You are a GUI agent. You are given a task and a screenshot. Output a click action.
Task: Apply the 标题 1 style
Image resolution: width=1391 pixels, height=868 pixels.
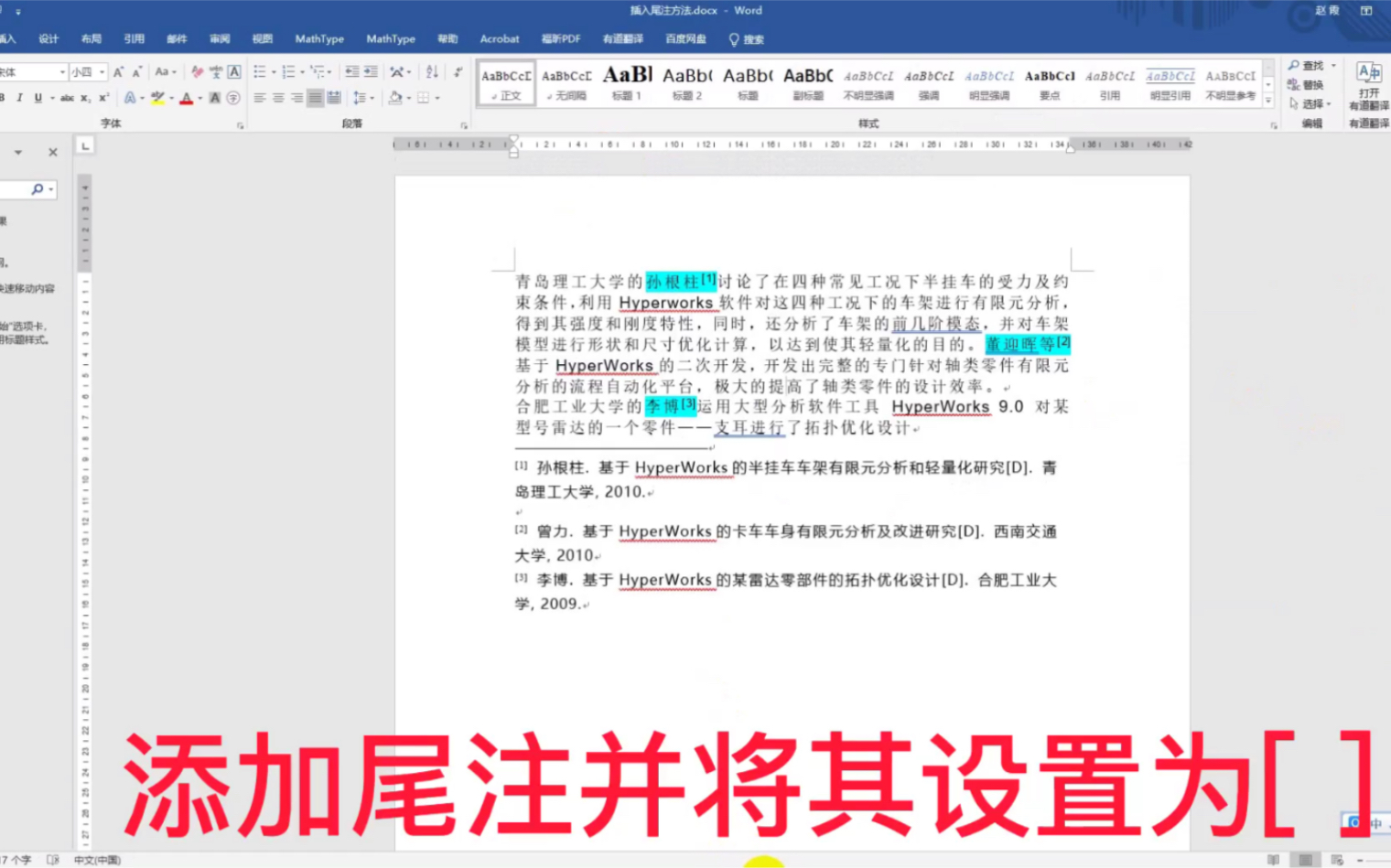click(x=627, y=83)
